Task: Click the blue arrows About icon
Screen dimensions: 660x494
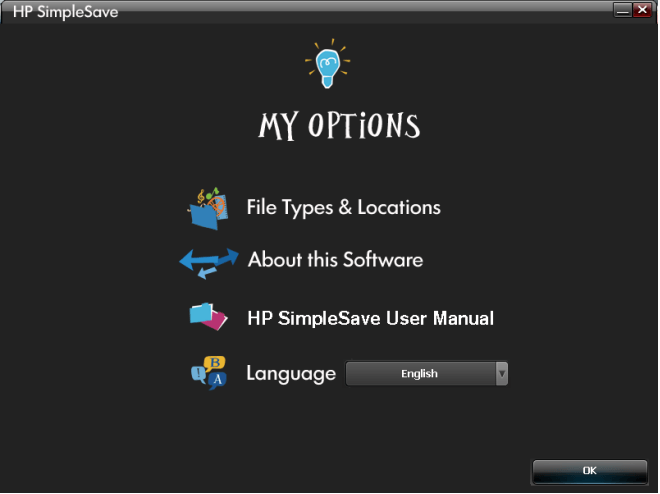Action: 209,263
